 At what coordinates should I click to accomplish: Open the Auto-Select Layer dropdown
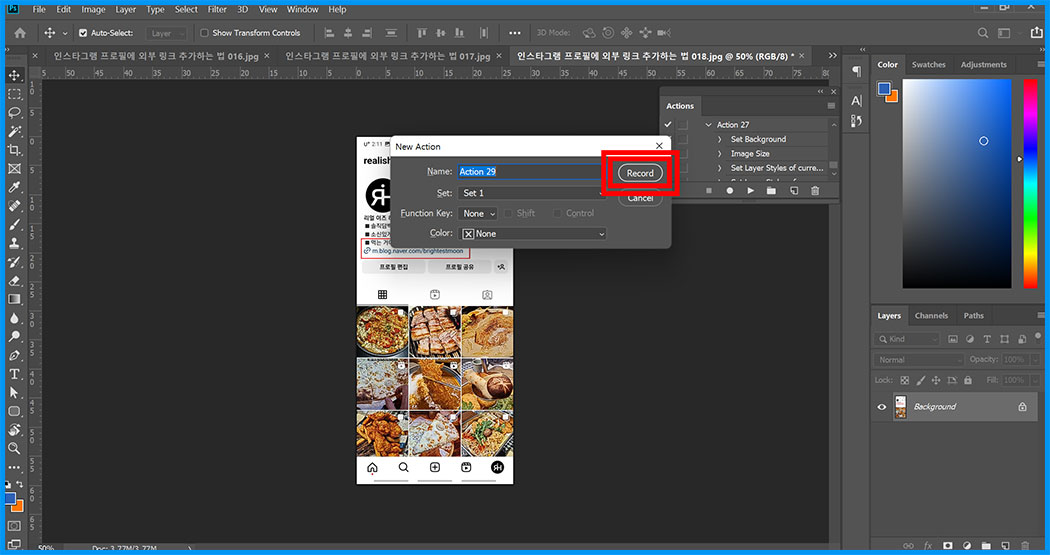tap(167, 33)
